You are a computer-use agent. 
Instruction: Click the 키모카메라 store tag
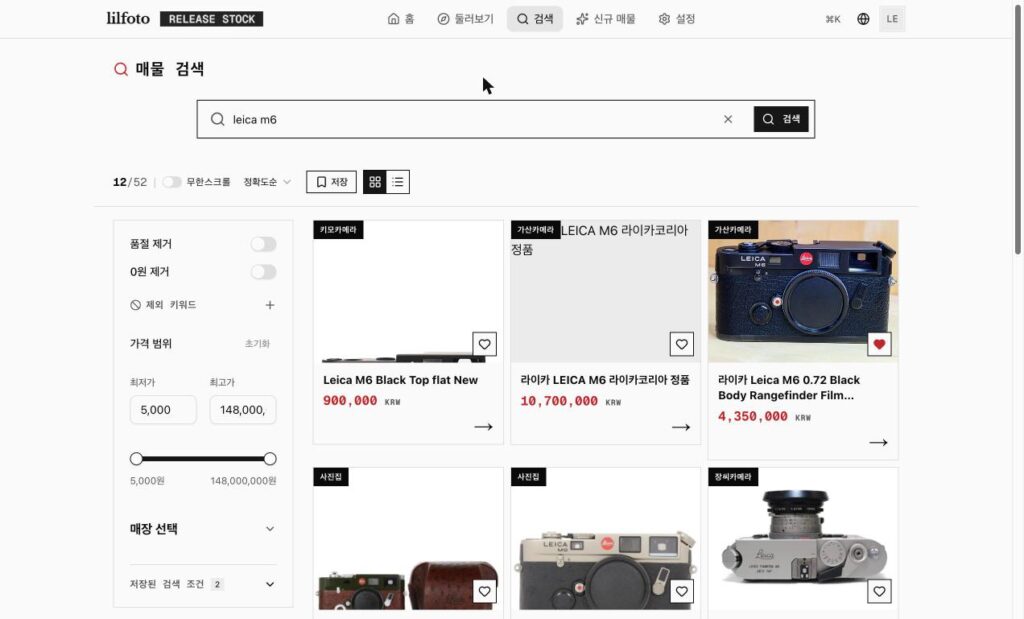click(x=338, y=230)
